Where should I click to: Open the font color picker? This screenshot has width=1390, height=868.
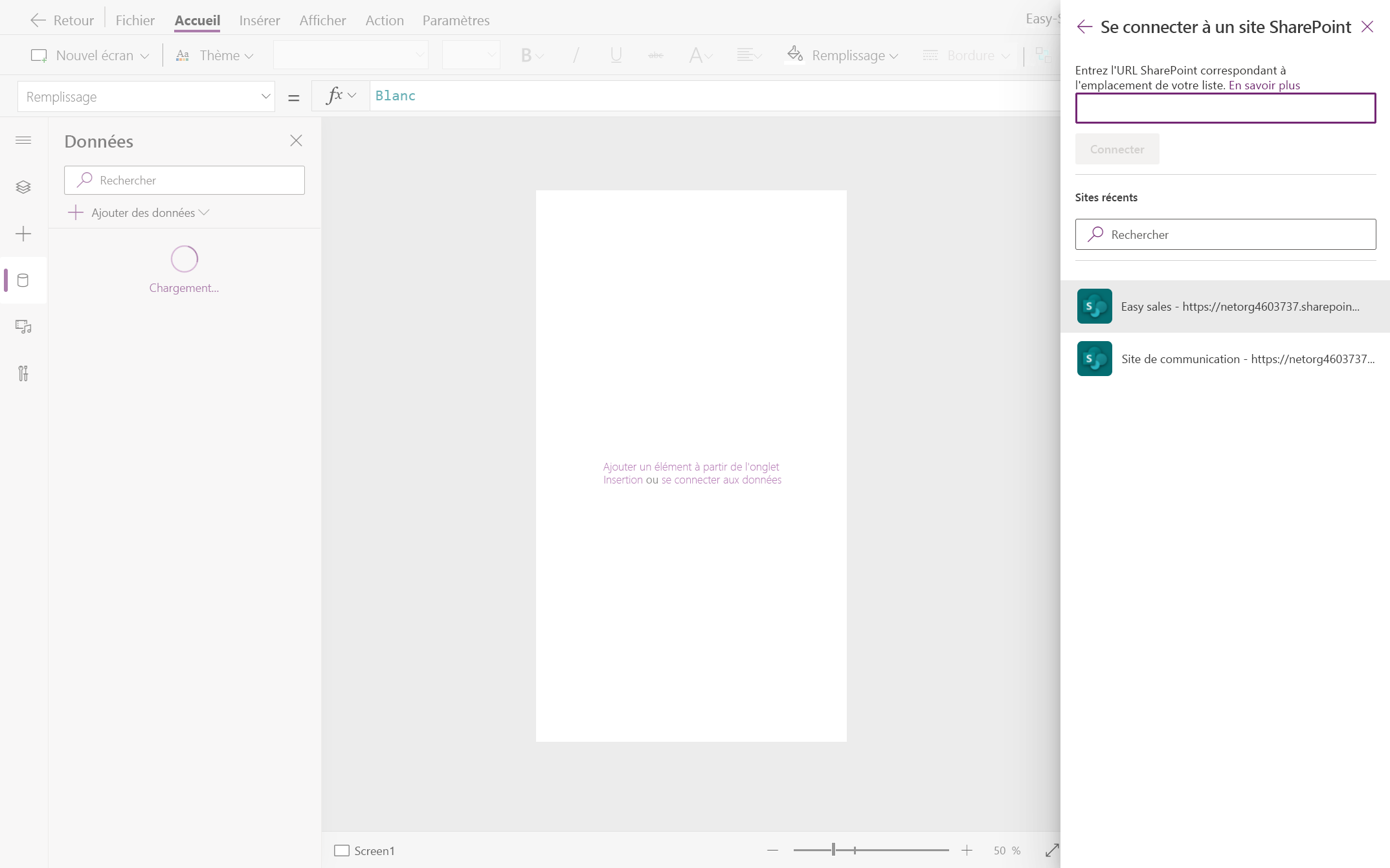coord(701,56)
